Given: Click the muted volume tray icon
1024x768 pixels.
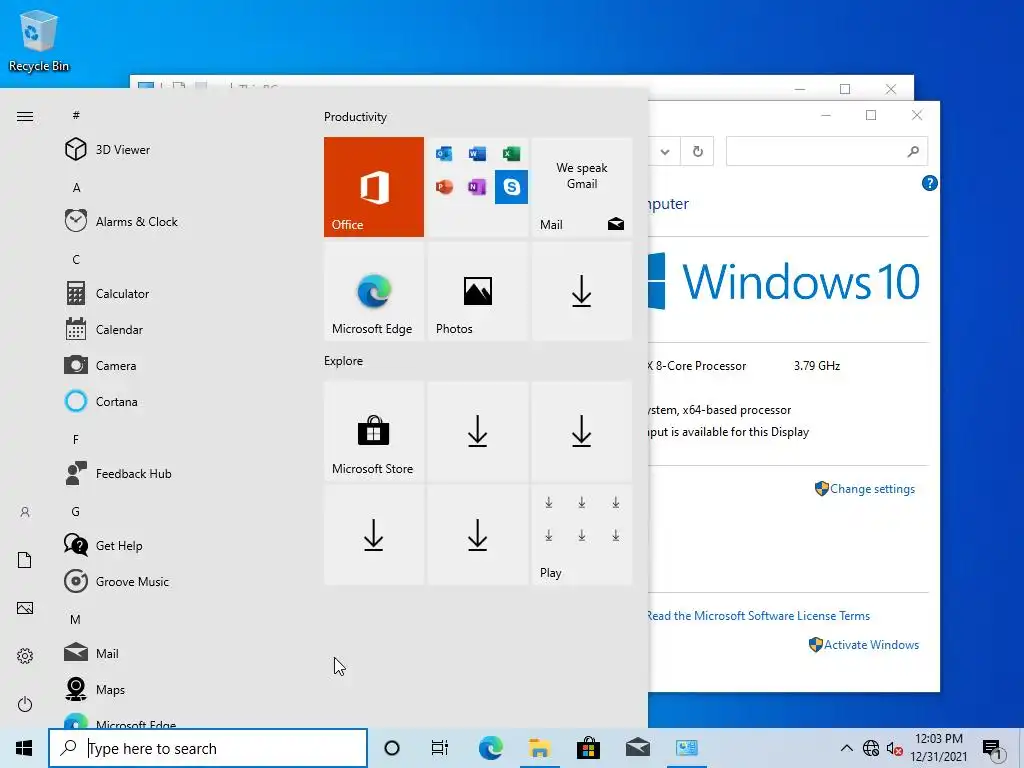Looking at the screenshot, I should [x=895, y=749].
